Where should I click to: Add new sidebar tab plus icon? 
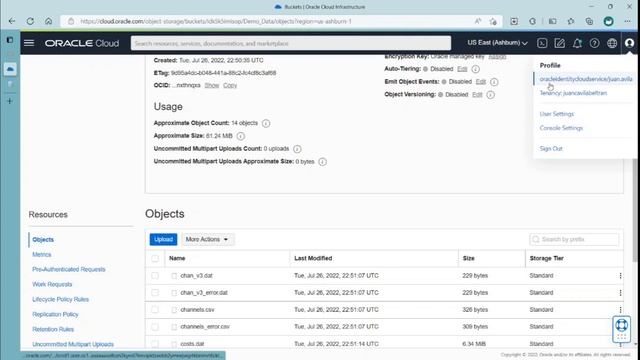point(10,101)
